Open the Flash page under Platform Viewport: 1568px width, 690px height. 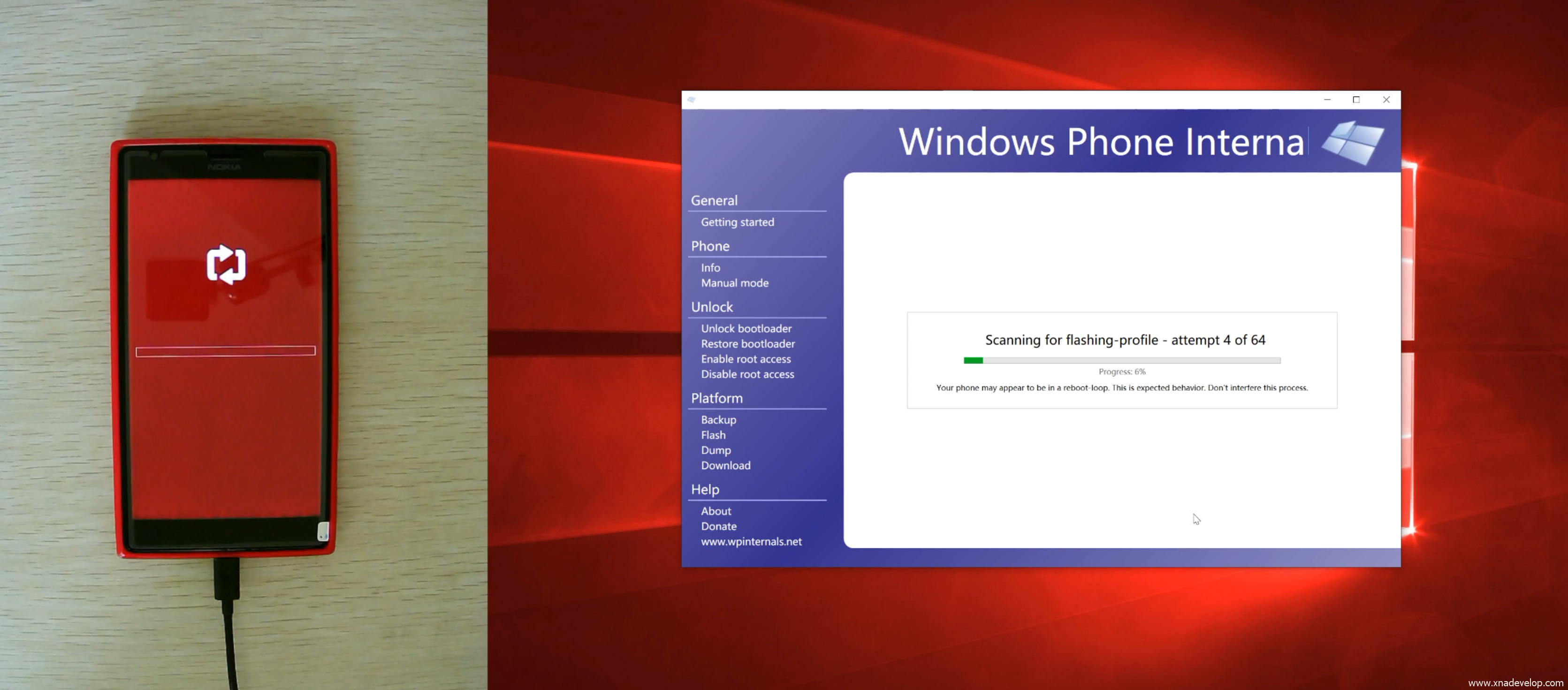click(x=713, y=435)
